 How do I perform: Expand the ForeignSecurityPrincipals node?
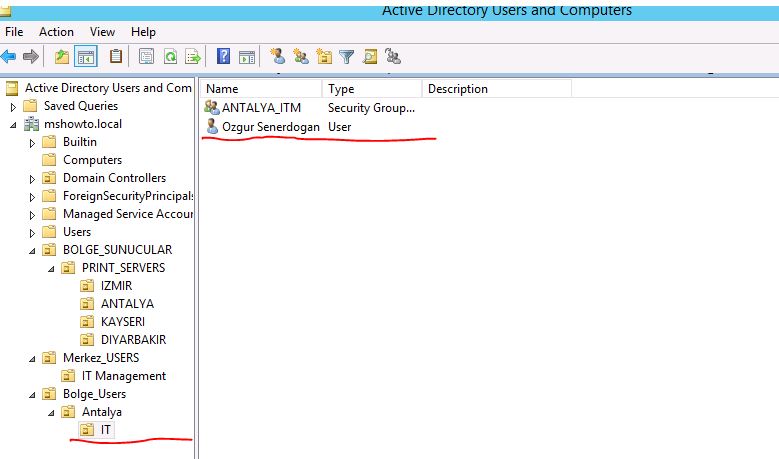tap(32, 197)
